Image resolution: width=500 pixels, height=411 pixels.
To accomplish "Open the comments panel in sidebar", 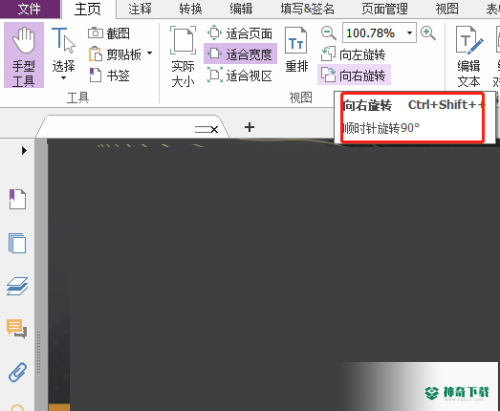I will 17,328.
